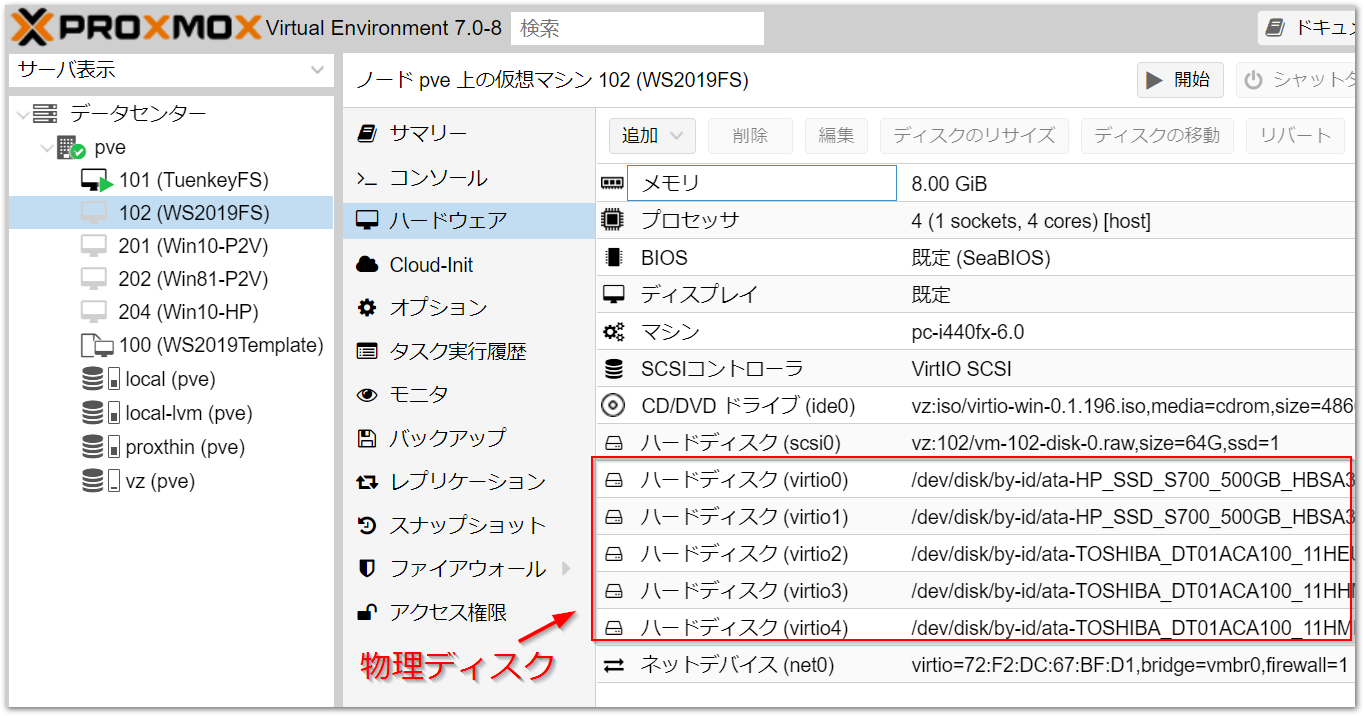Viewport: 1364px width, 716px height.
Task: Select the ハードディスク (virtio2) row
Action: (x=976, y=554)
